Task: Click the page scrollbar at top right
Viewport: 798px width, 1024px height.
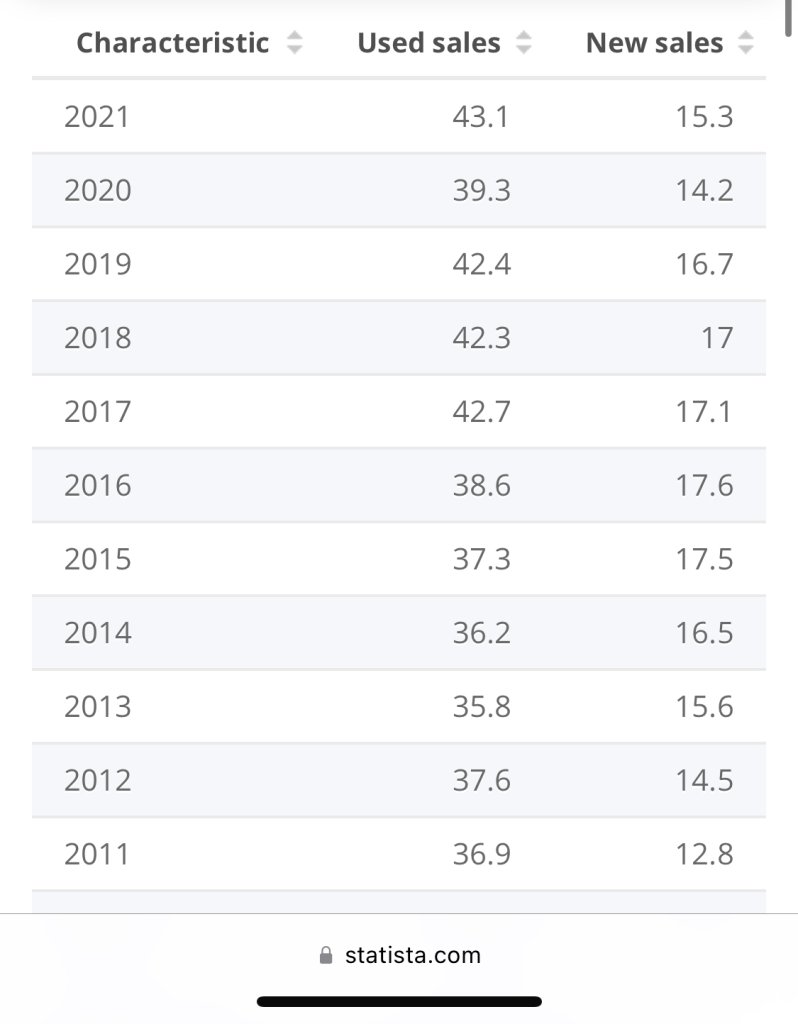Action: 788,16
